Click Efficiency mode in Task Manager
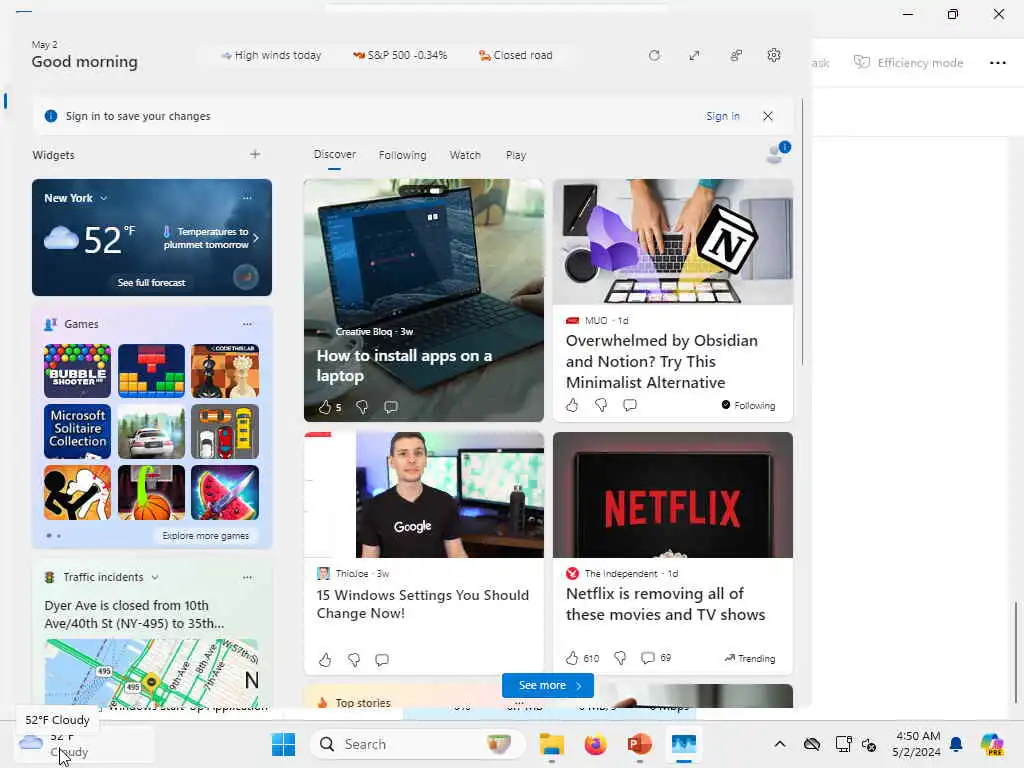Image resolution: width=1024 pixels, height=768 pixels. 908,63
